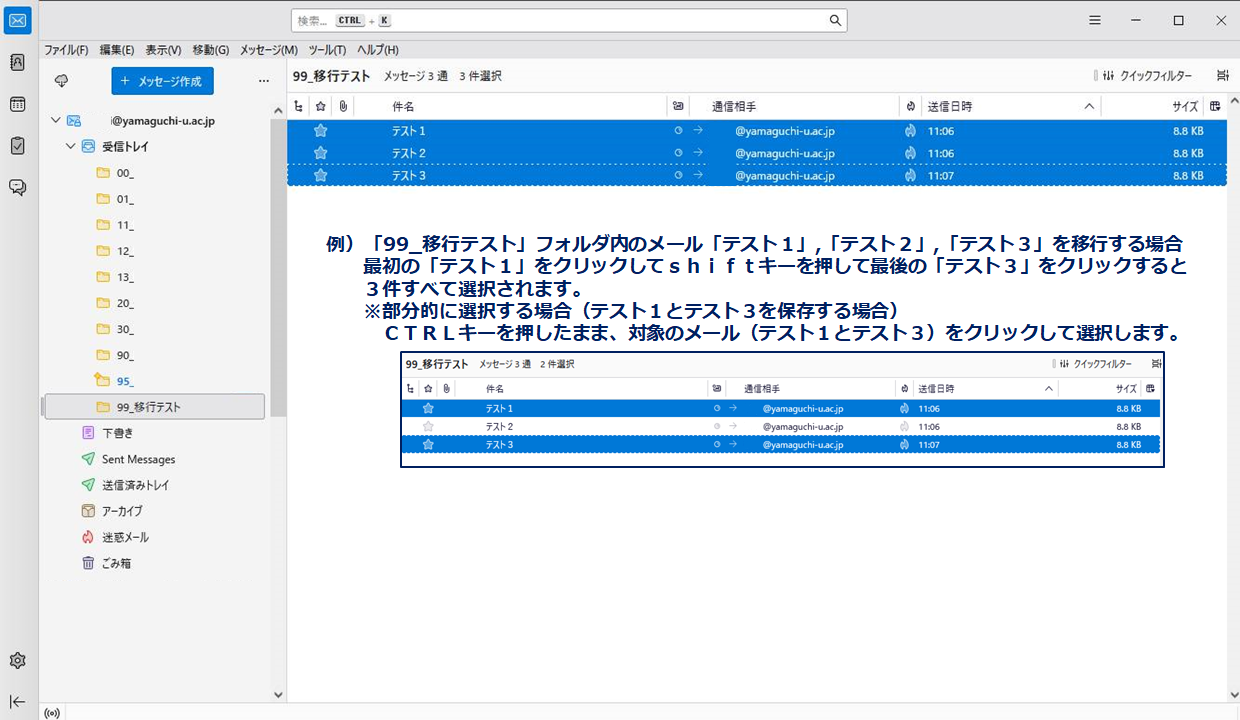The width and height of the screenshot is (1240, 720).
Task: Toggle read status of テスト3
Action: click(679, 175)
